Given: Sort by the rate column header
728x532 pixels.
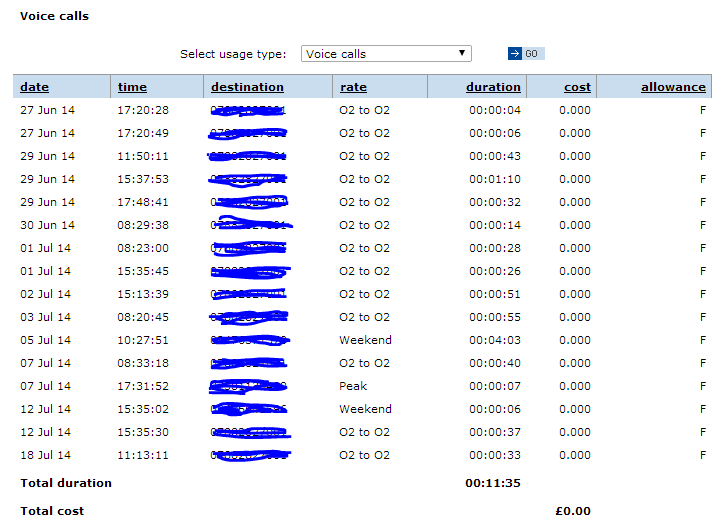Looking at the screenshot, I should pyautogui.click(x=353, y=87).
